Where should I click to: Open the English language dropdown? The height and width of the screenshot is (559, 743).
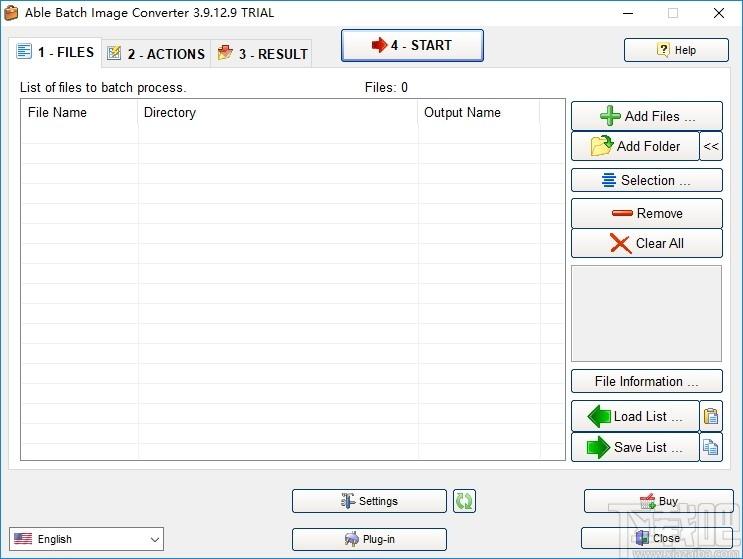click(x=86, y=539)
